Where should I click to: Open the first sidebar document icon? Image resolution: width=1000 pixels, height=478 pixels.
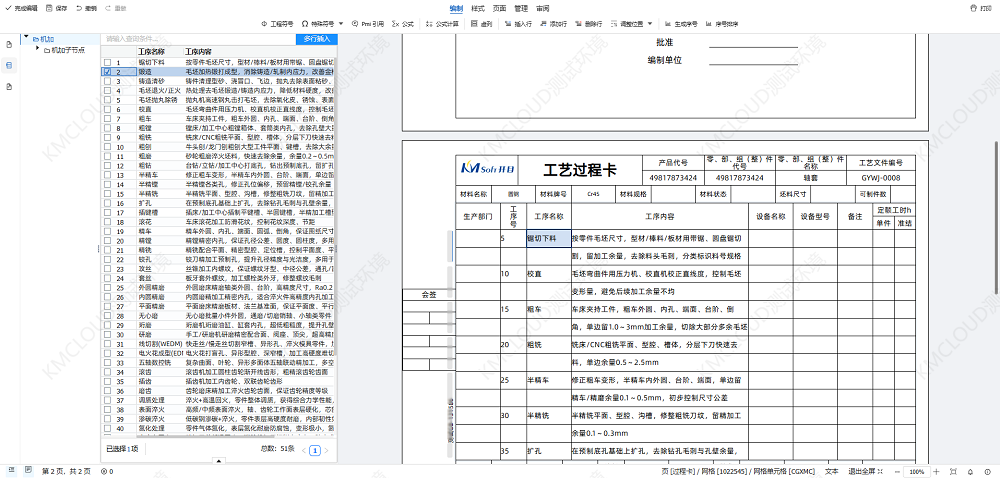pos(9,45)
